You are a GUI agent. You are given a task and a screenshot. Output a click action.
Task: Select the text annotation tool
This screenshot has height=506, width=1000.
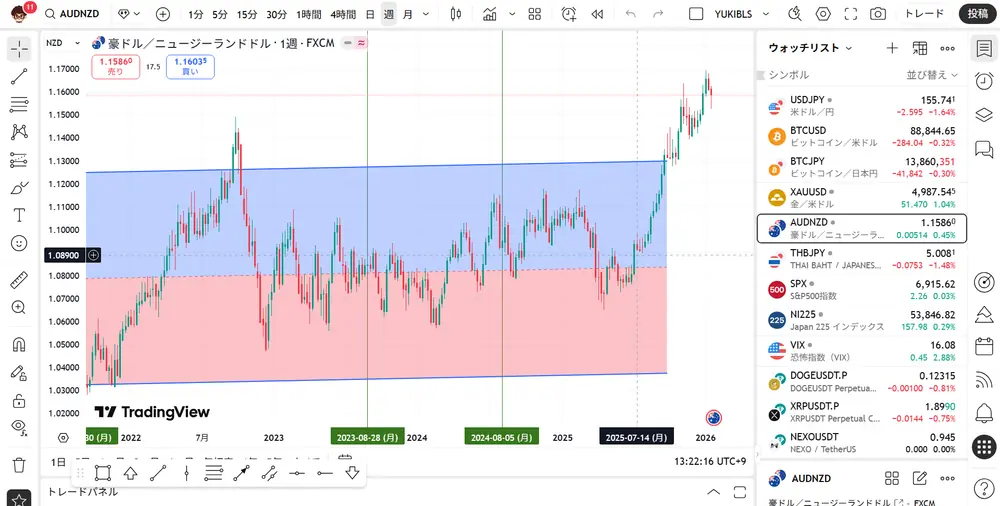coord(19,215)
